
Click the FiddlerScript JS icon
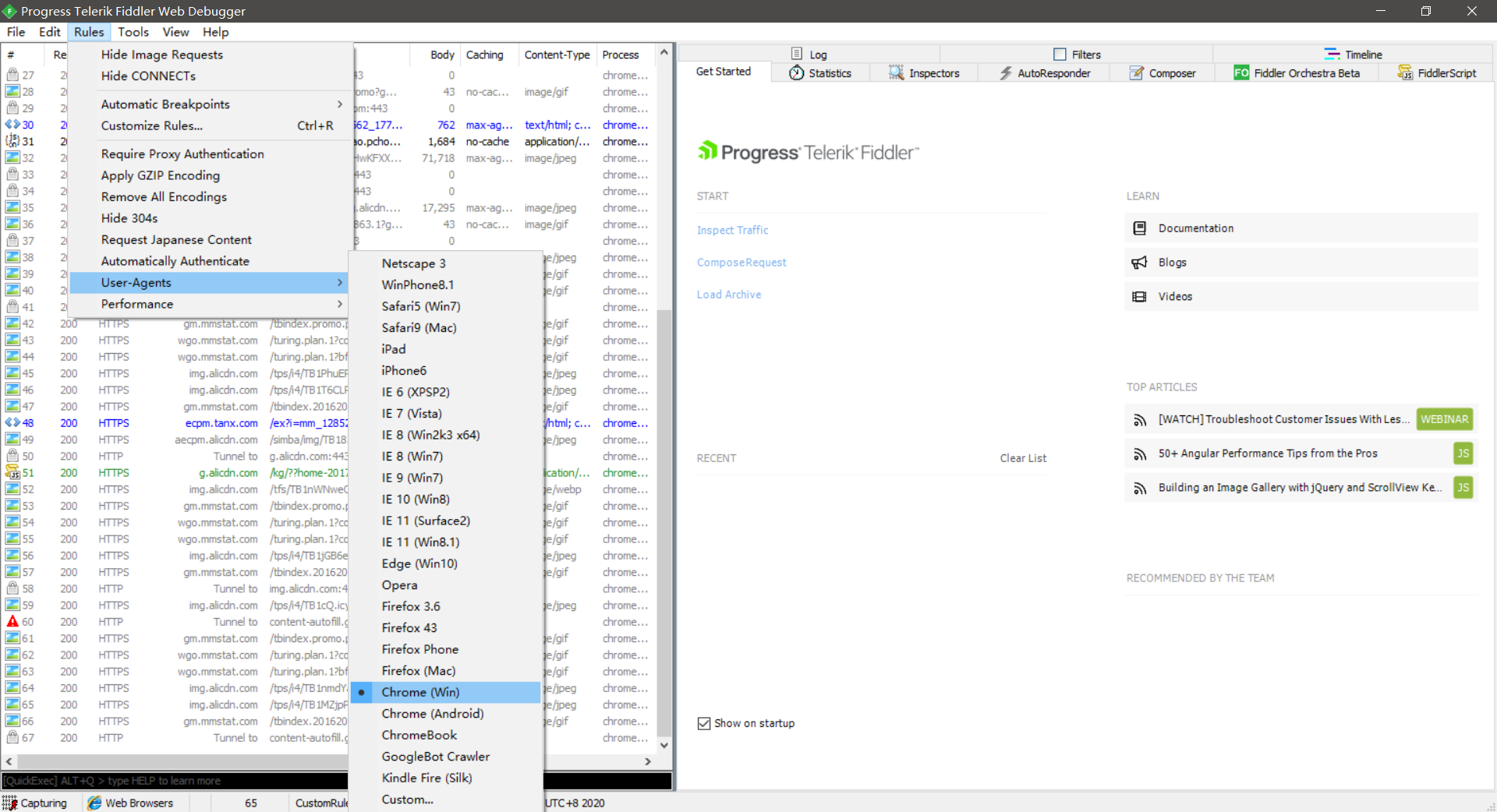tap(1405, 72)
